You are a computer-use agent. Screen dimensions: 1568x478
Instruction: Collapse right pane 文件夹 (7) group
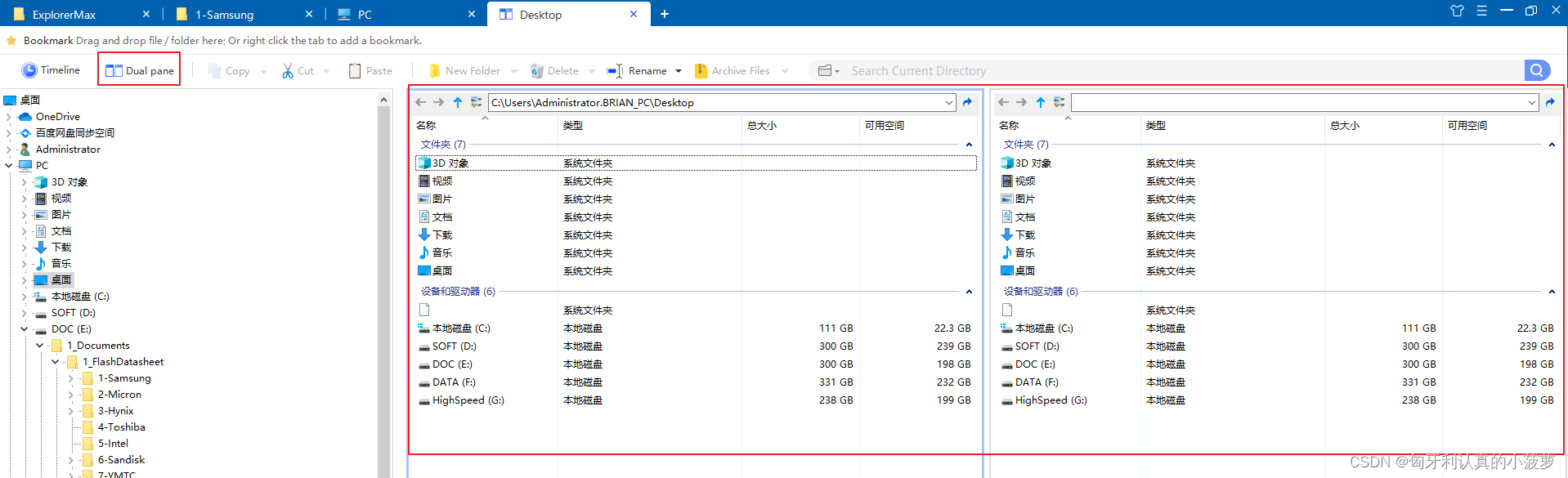pyautogui.click(x=1552, y=145)
